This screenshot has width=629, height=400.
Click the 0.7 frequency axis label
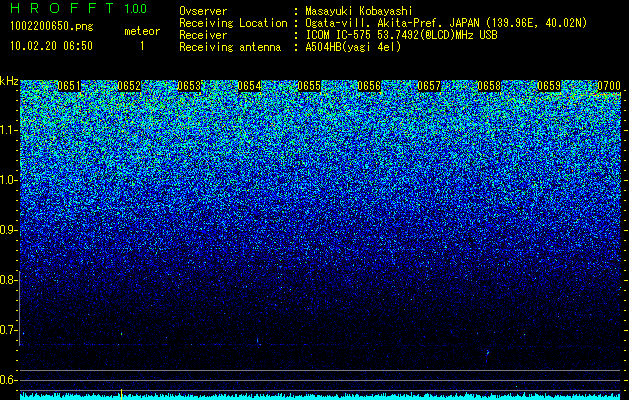(9, 330)
